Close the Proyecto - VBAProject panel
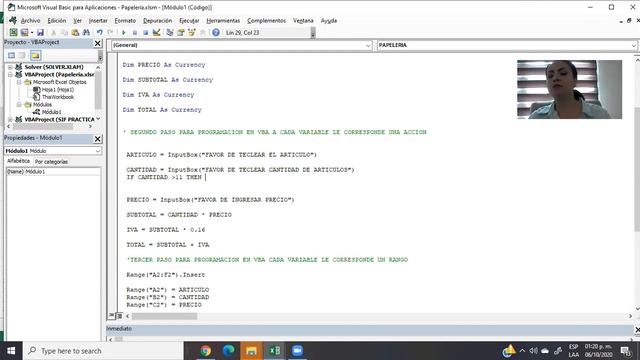 coord(98,43)
